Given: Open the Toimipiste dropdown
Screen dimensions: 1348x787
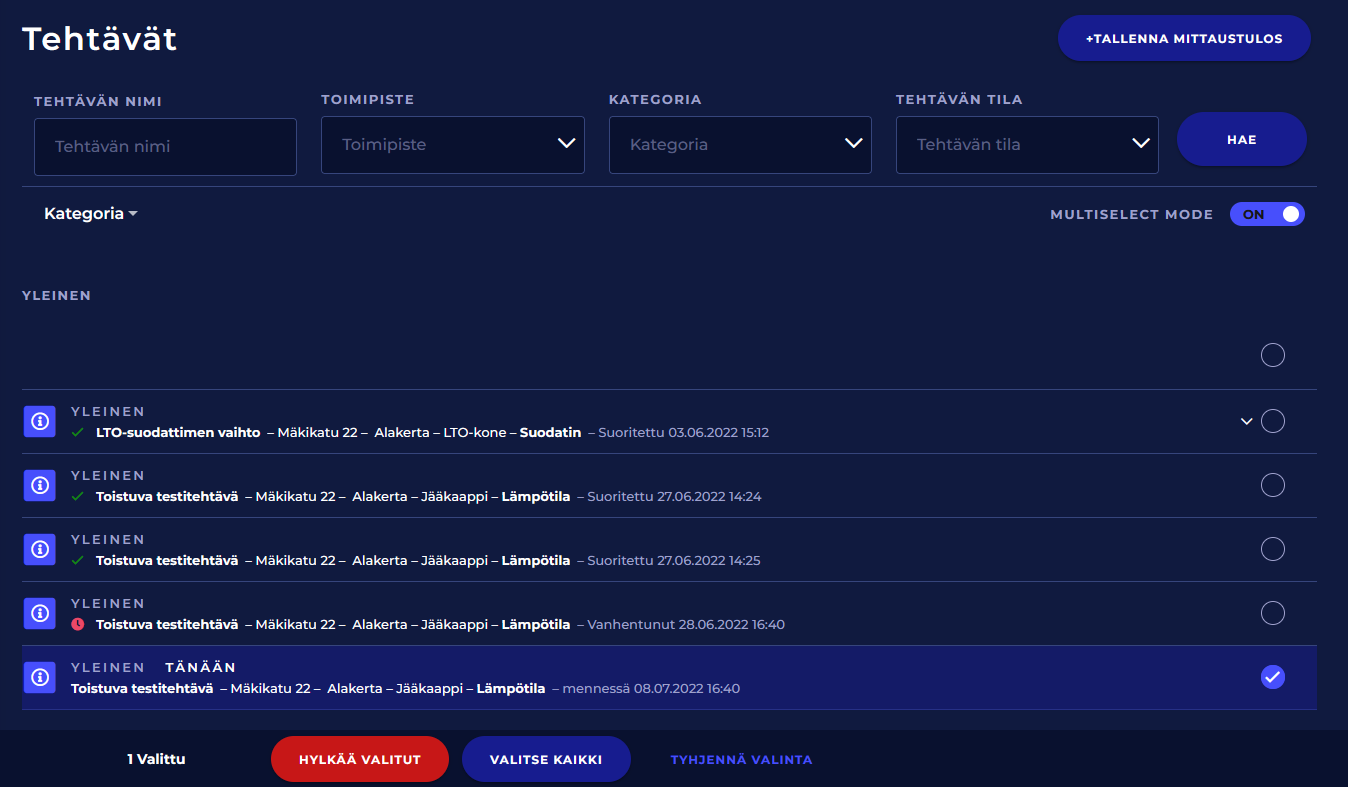Looking at the screenshot, I should [452, 145].
